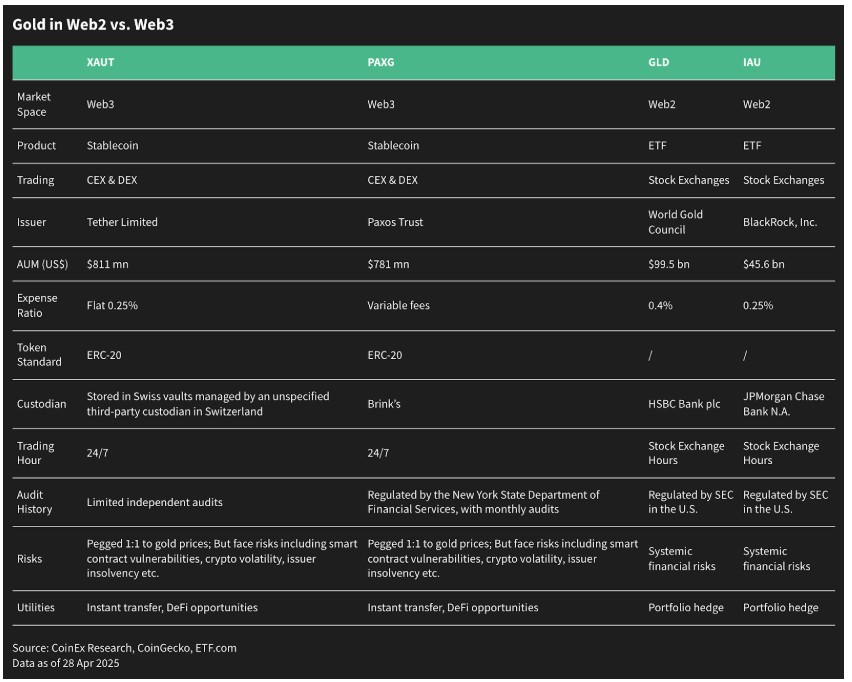
Task: Click the Paxos Trust issuer cell
Action: [x=395, y=222]
